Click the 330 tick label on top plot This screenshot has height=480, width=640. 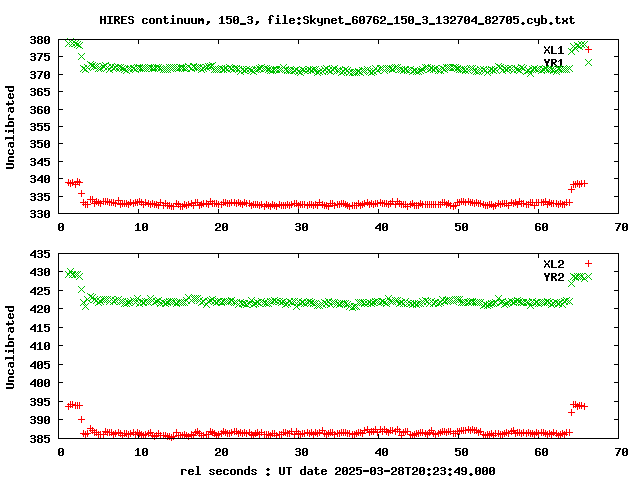point(40,214)
